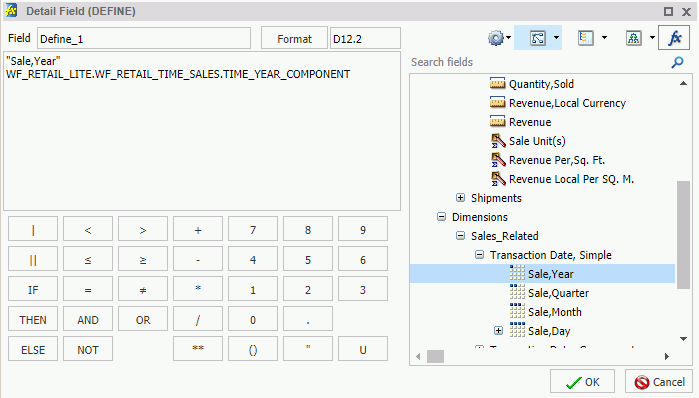Click the IF operator button

click(33, 290)
